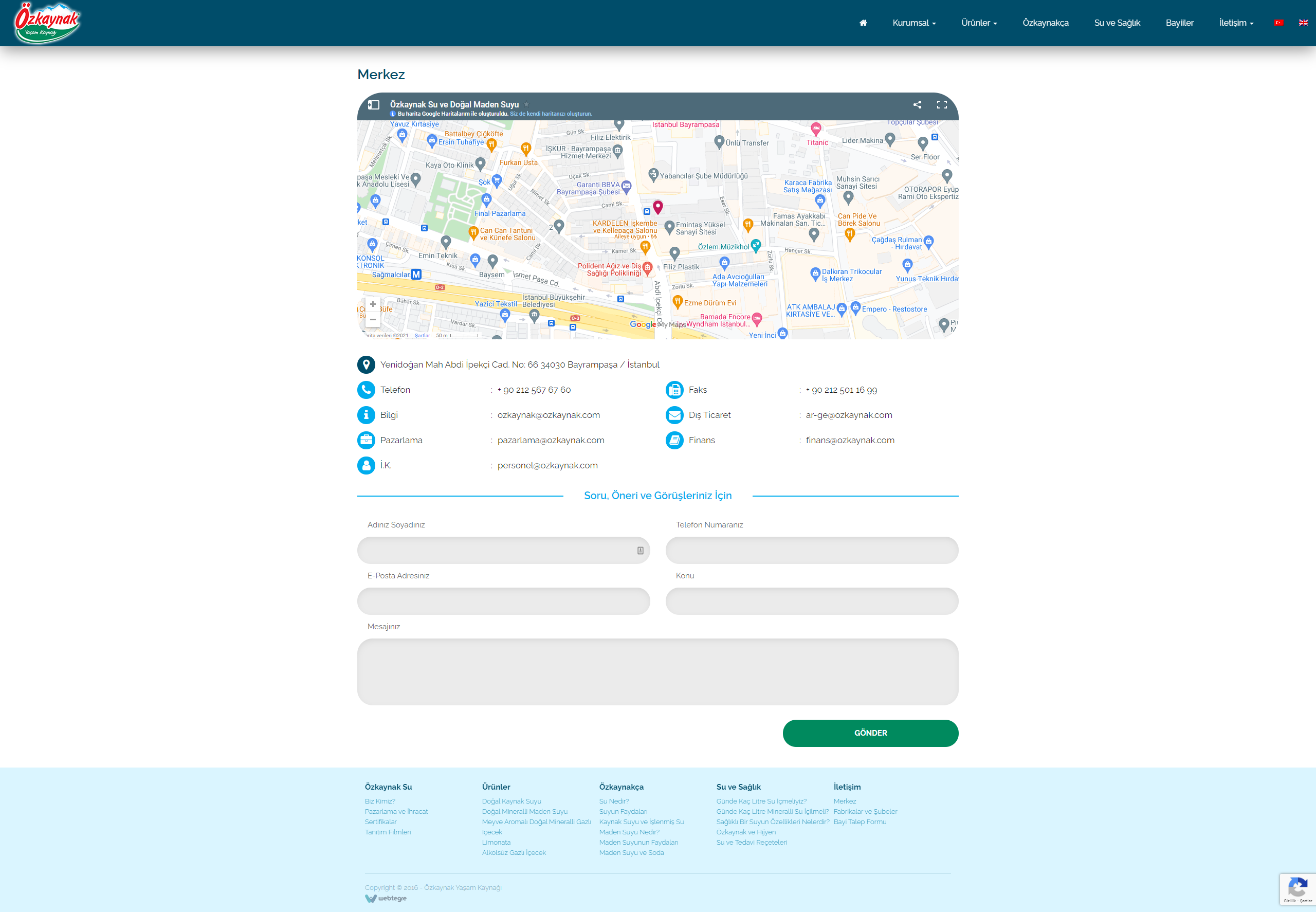Screen dimensions: 1316x912
Task: Focus the E-Posta Adresiniz field
Action: (503, 601)
